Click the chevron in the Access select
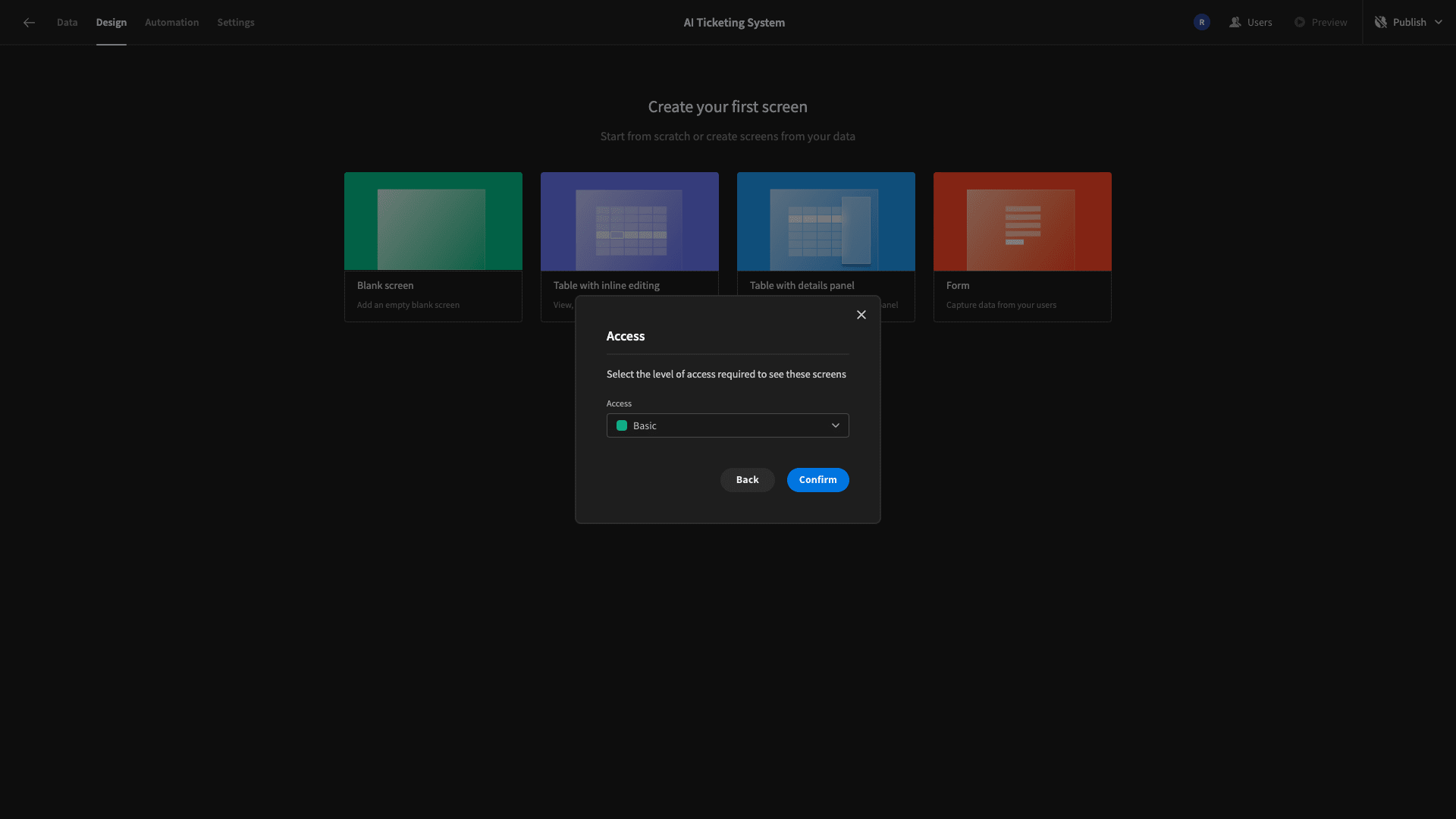 [836, 425]
